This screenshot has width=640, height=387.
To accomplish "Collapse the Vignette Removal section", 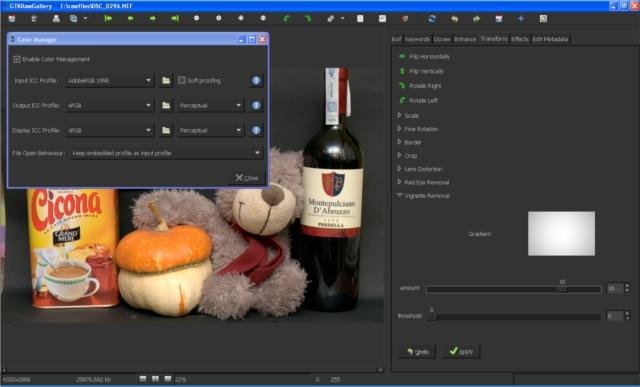I will pyautogui.click(x=400, y=196).
